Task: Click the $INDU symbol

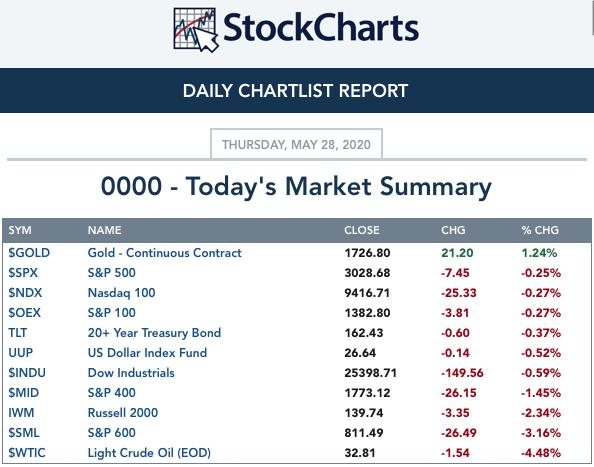Action: [x=27, y=373]
